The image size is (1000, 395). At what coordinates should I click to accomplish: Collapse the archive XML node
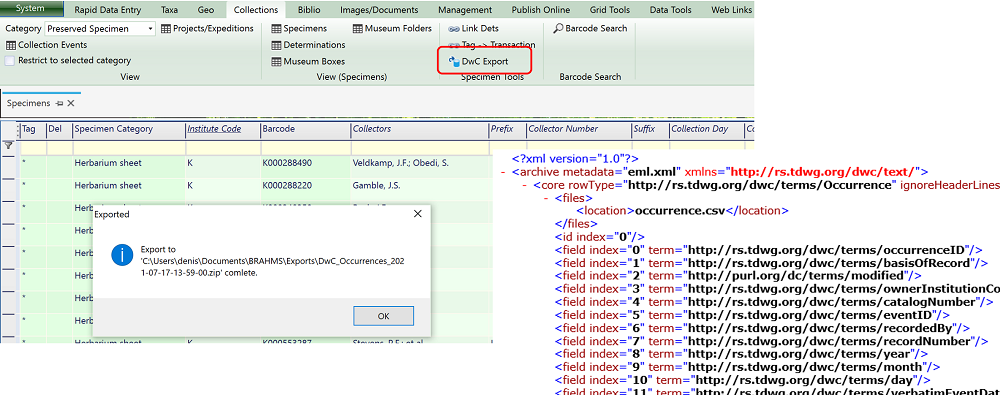tap(504, 172)
